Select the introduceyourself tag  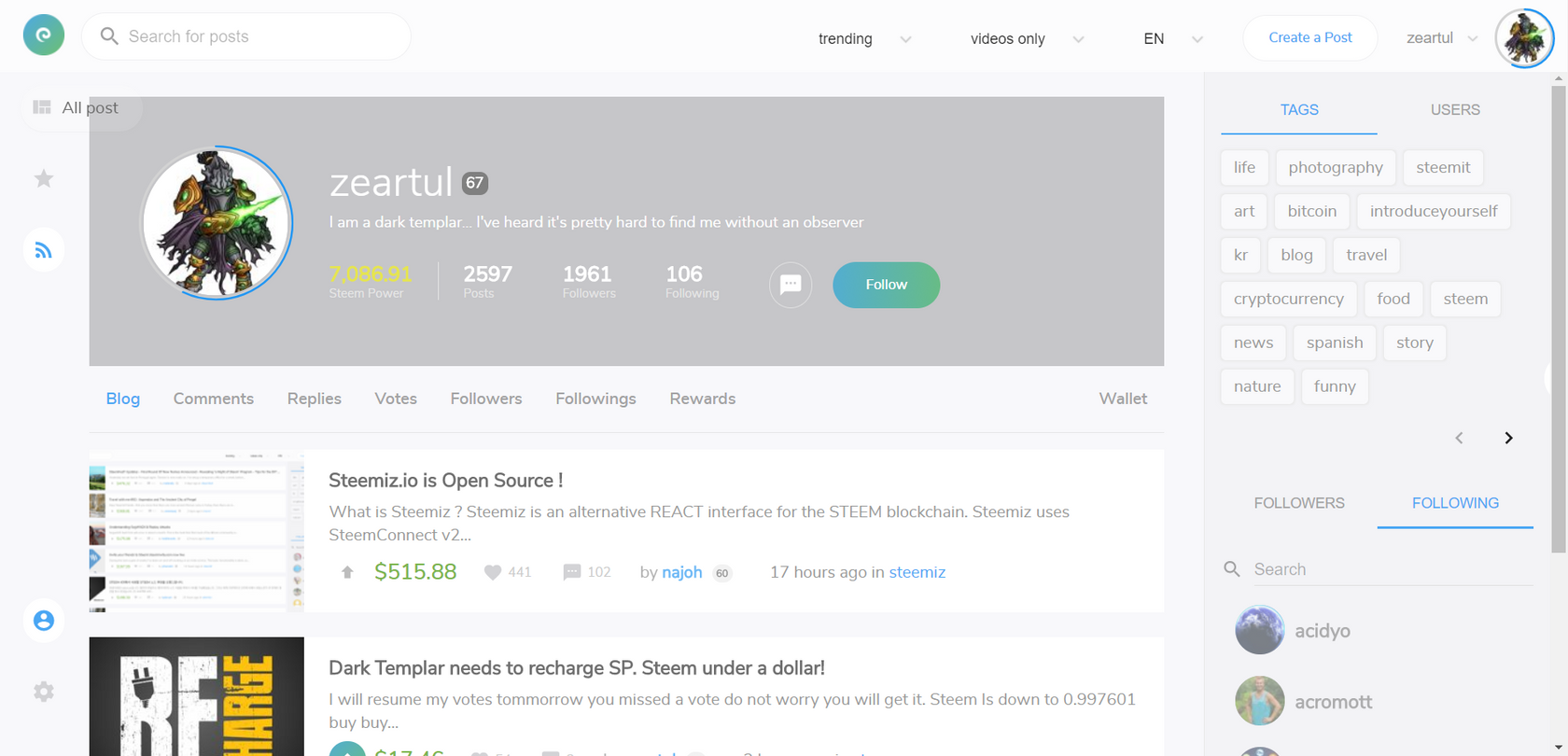[x=1434, y=211]
